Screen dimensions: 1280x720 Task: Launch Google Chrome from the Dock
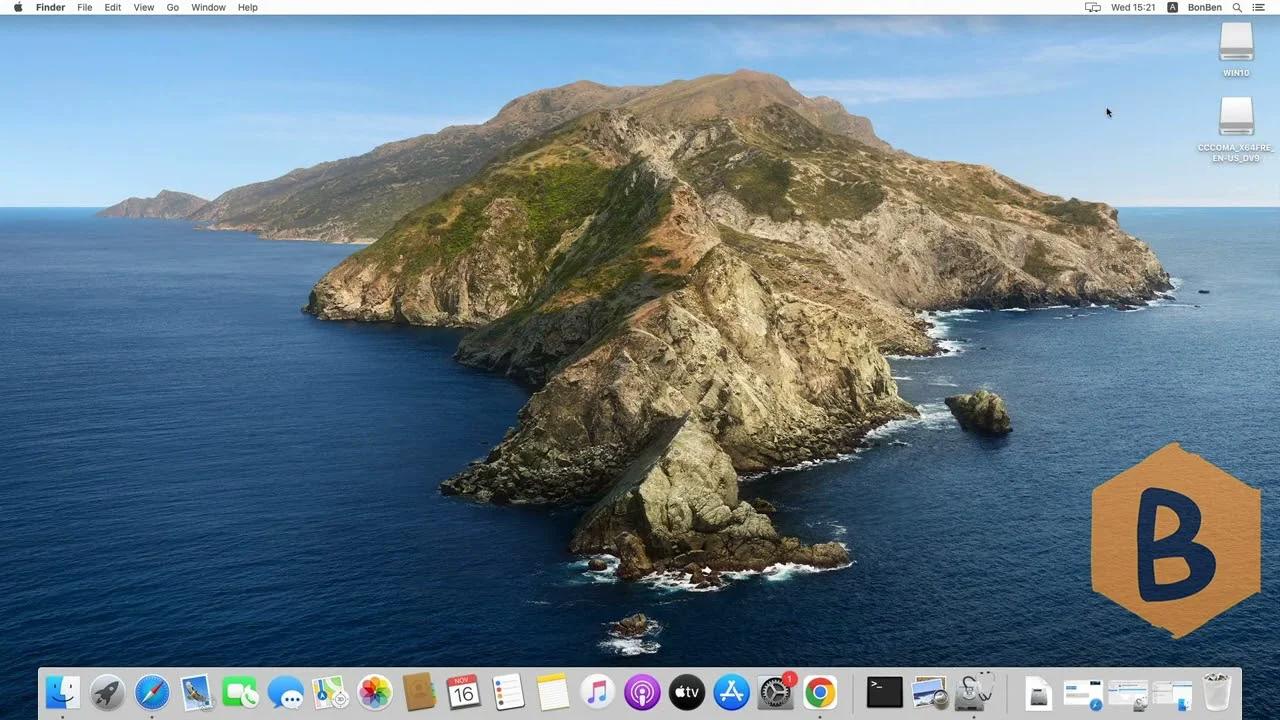pyautogui.click(x=820, y=691)
